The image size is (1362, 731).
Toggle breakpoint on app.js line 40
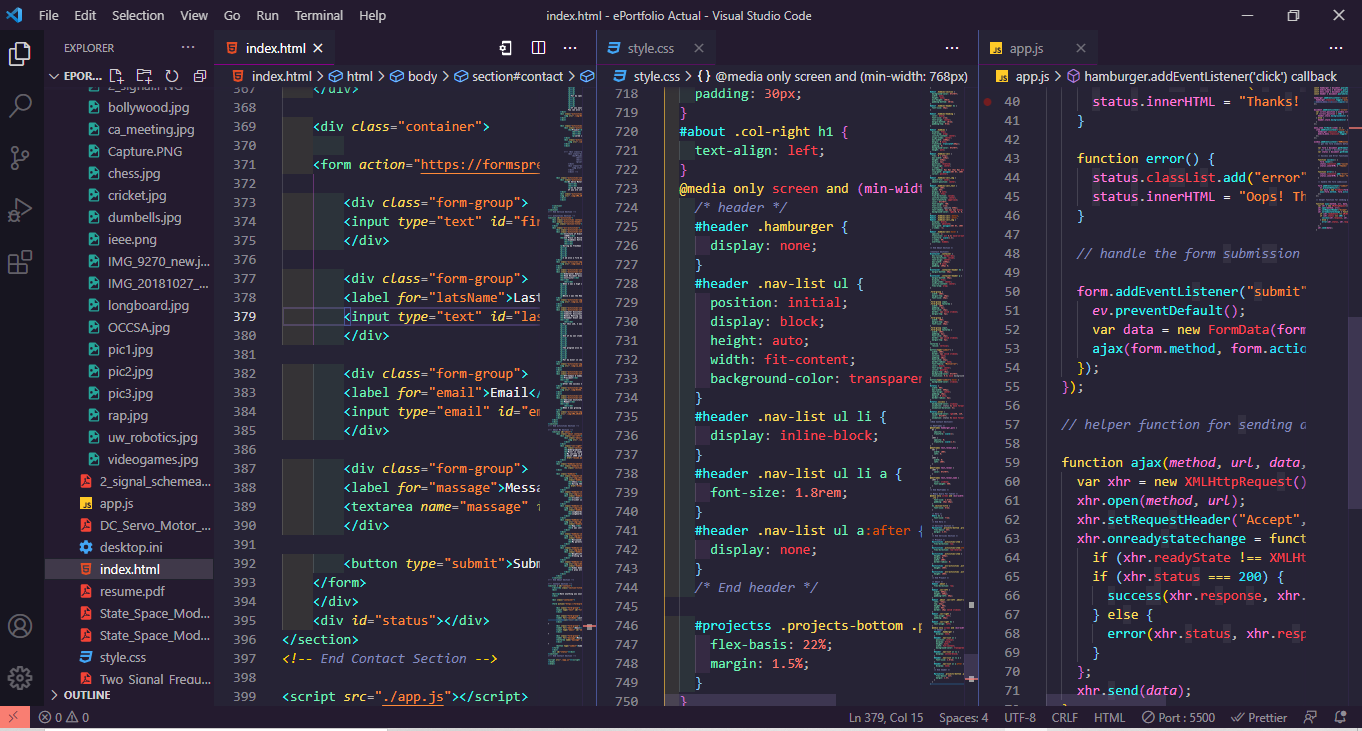point(987,102)
